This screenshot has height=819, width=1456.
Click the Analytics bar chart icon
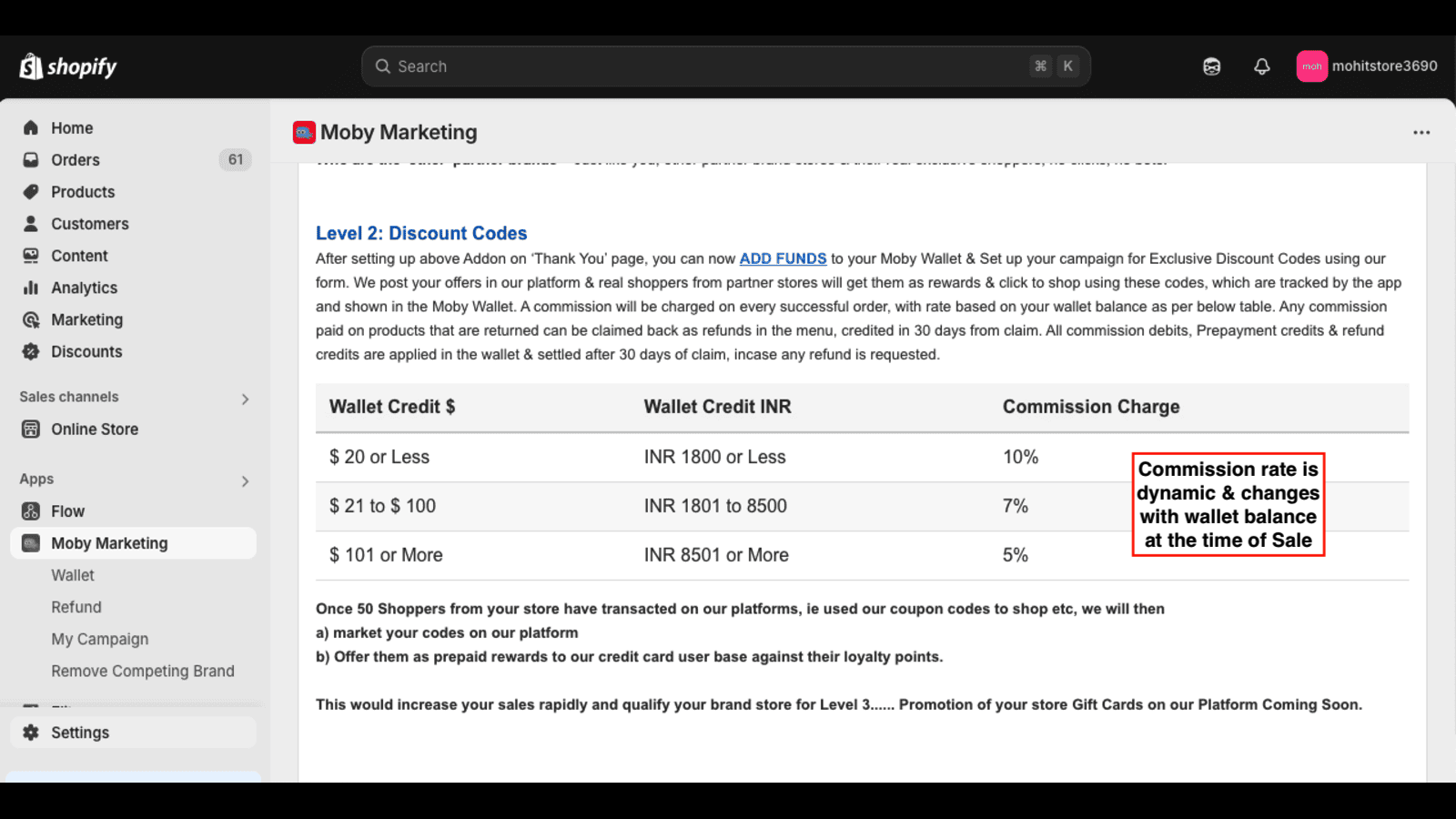click(31, 288)
